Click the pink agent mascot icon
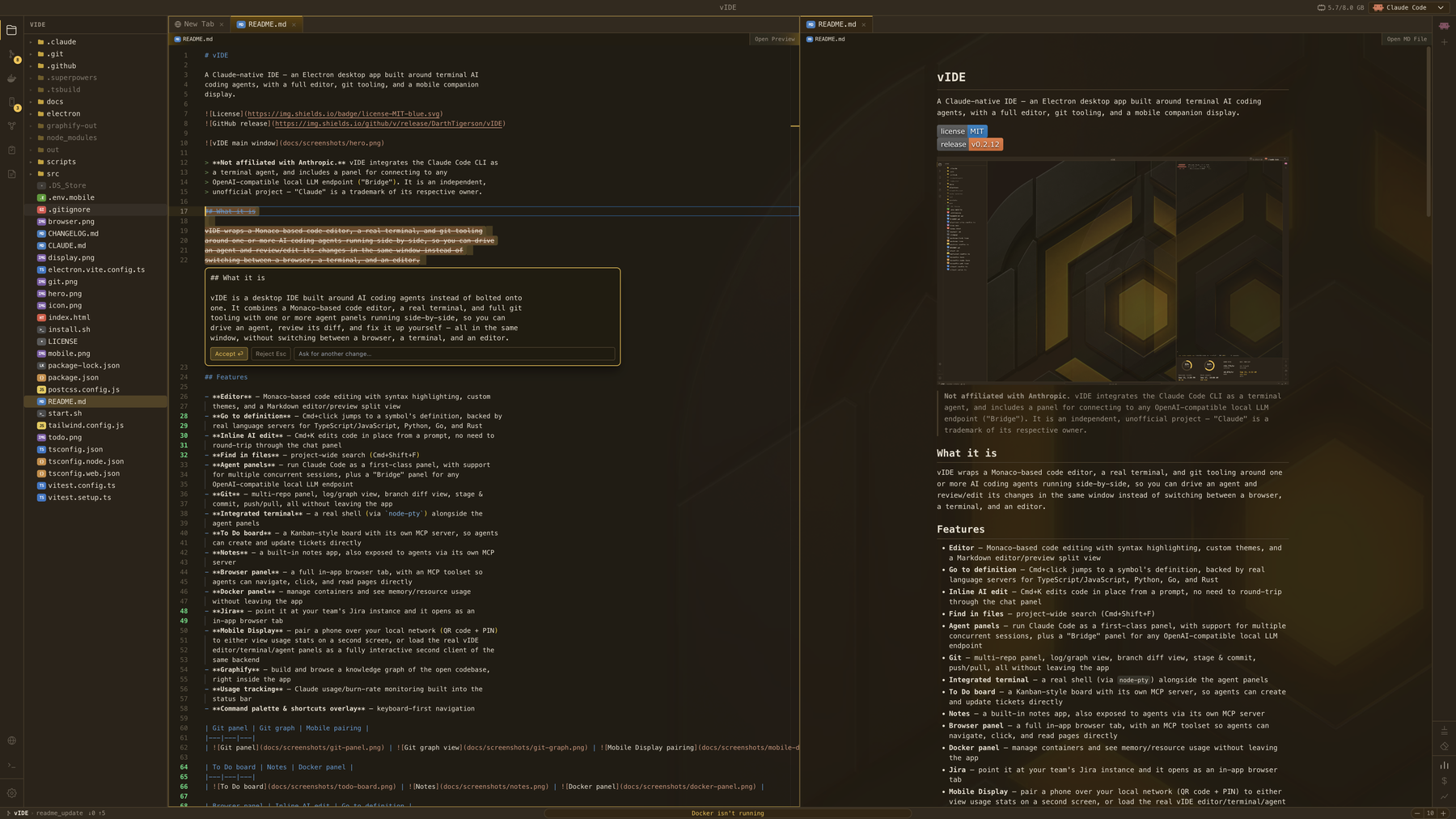Screen dimensions: 1456x819 (x=1444, y=26)
